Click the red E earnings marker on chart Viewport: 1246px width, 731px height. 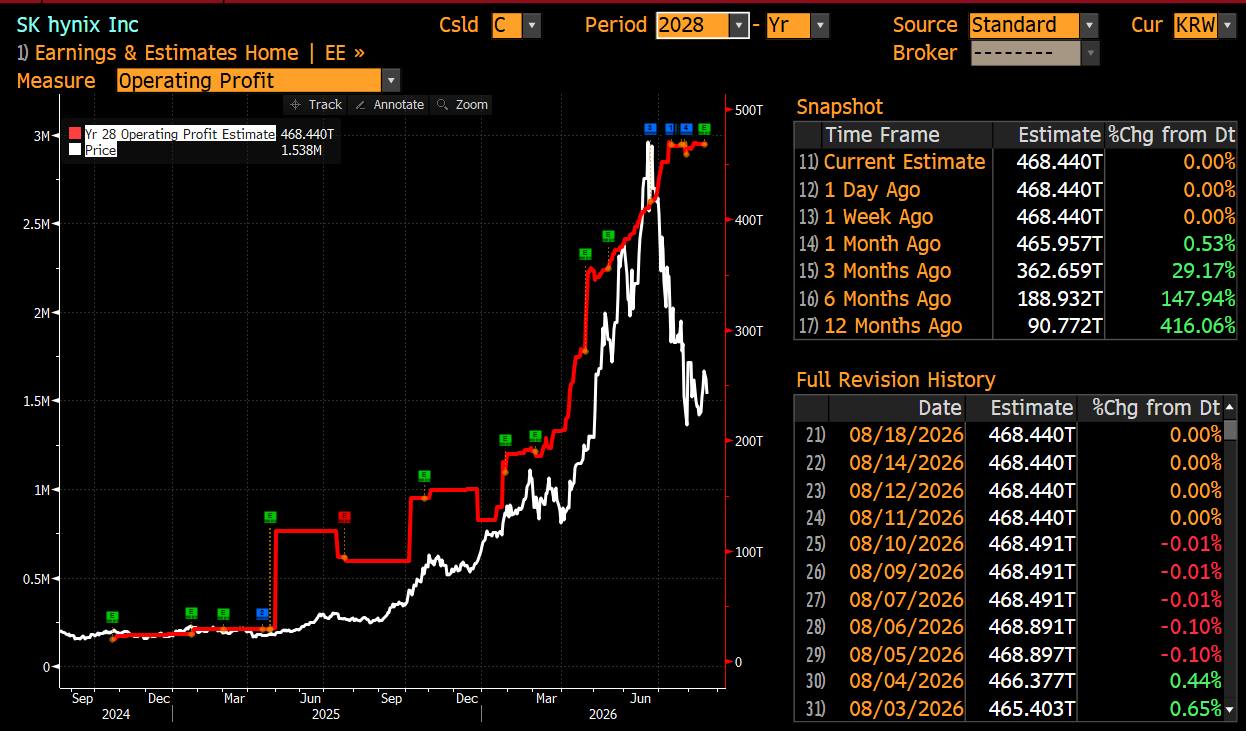coord(344,517)
